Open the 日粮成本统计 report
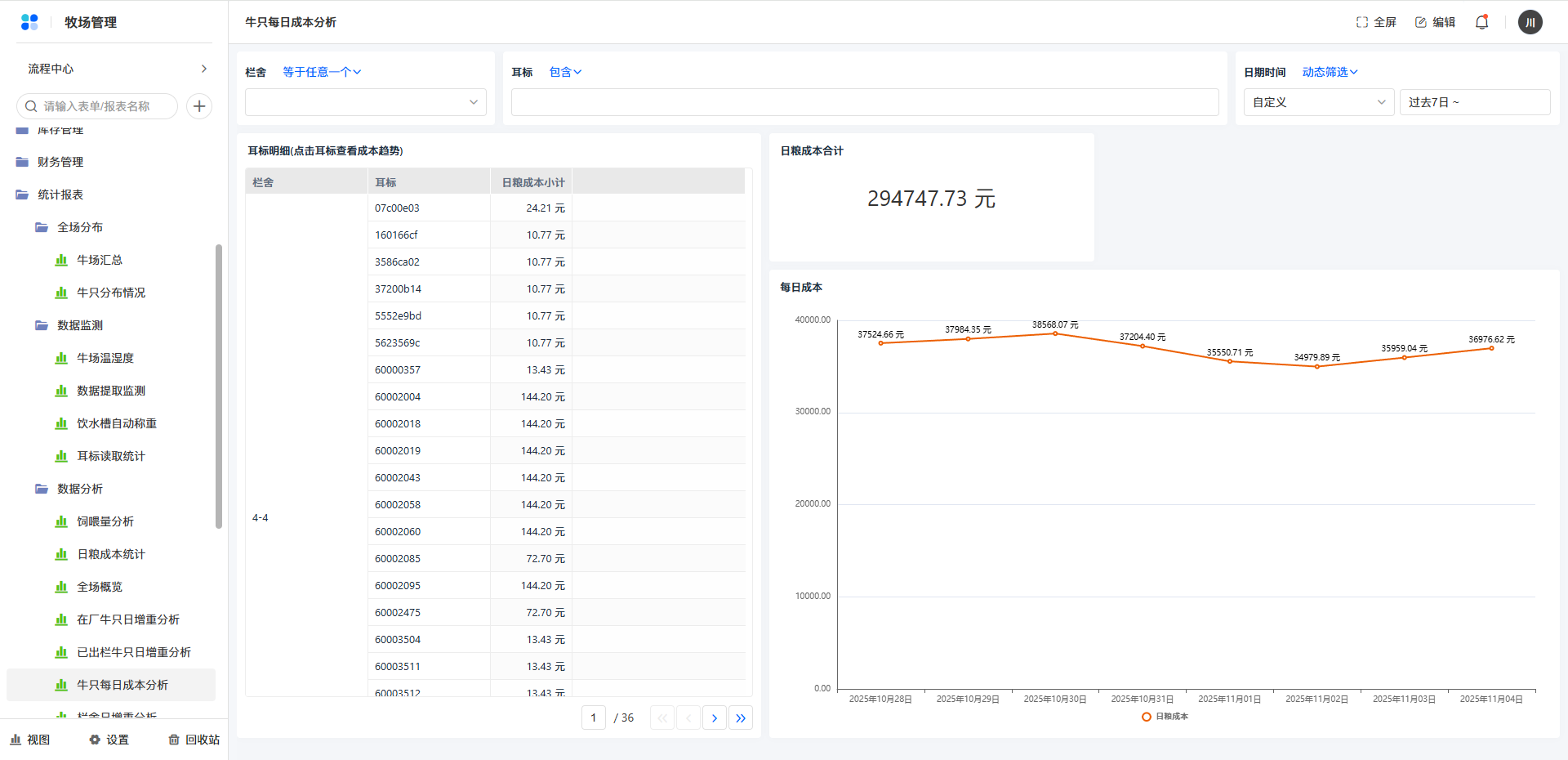1568x760 pixels. click(x=110, y=554)
